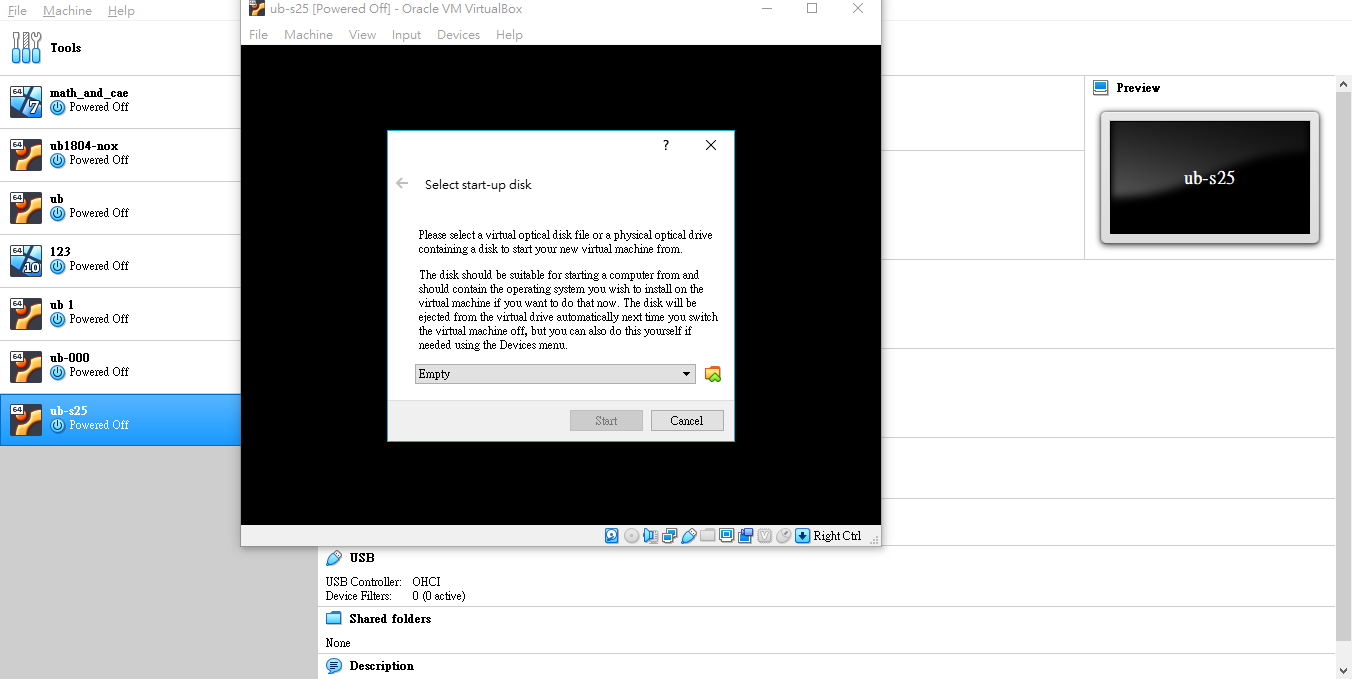Click the audio status icon in VM window

(x=651, y=536)
